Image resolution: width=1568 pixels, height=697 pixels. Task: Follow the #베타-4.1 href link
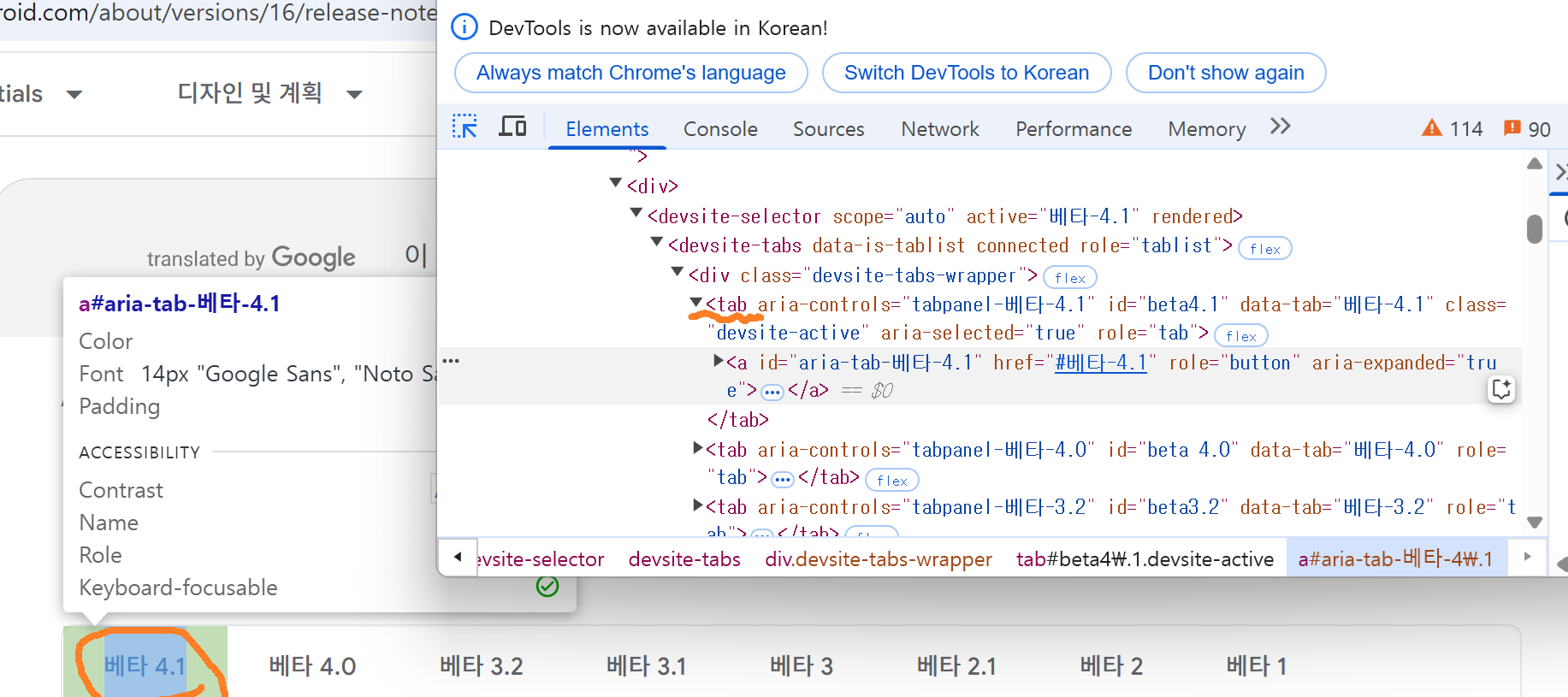click(x=1101, y=363)
